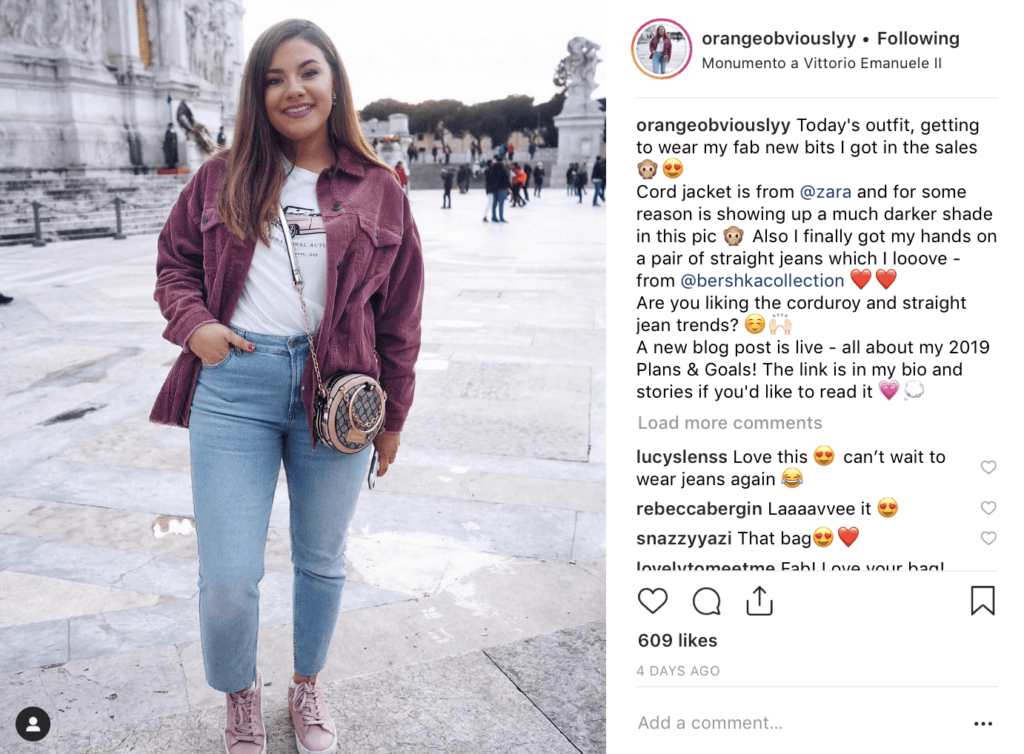
Task: Open the three-dots more options menu
Action: [x=983, y=723]
